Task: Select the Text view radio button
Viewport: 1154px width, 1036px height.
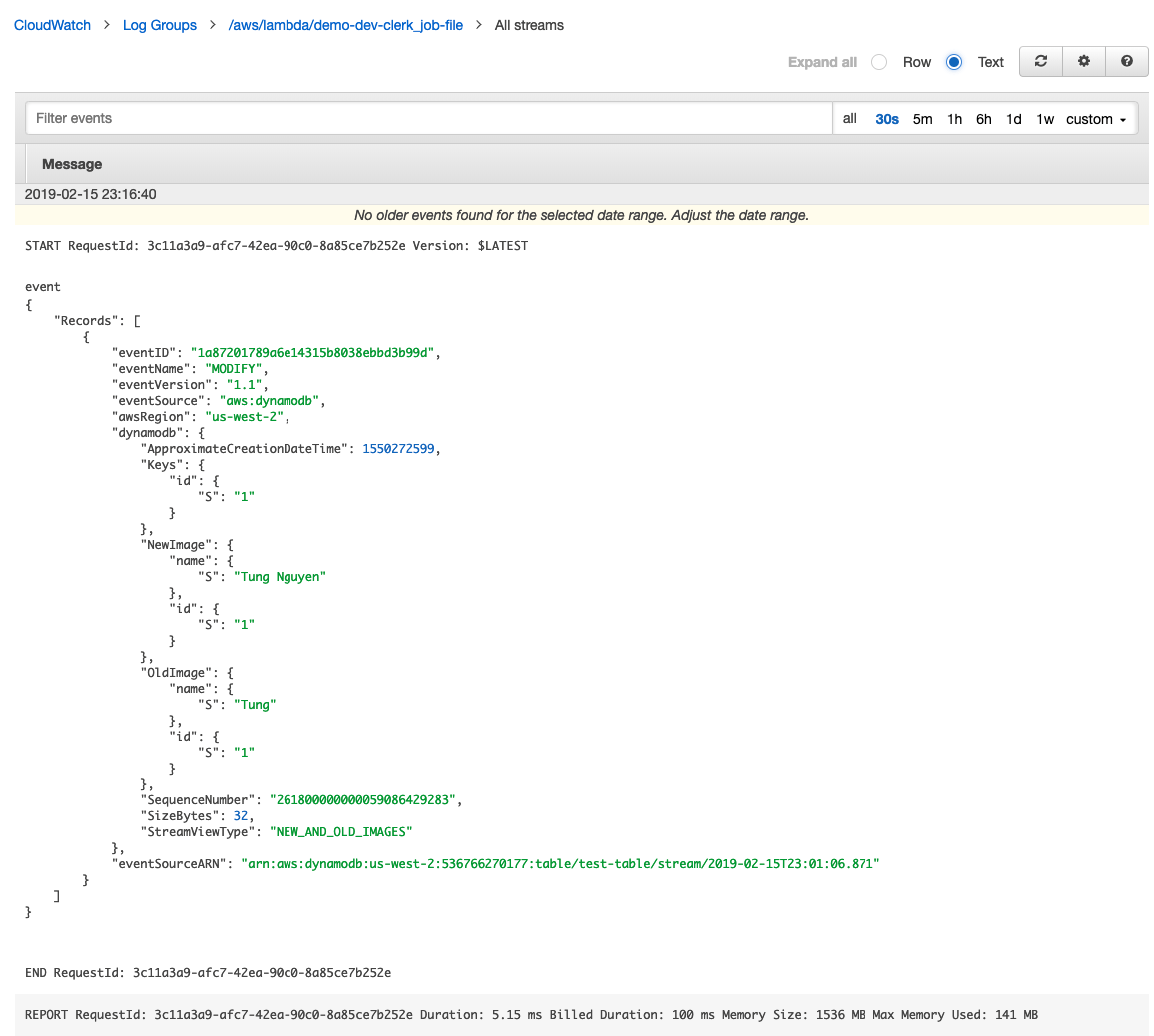Action: click(x=954, y=63)
